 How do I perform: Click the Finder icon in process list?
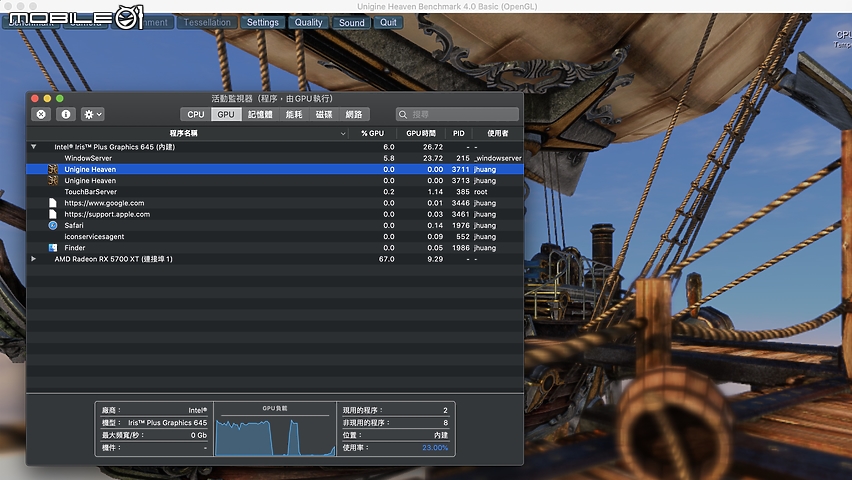(x=53, y=248)
